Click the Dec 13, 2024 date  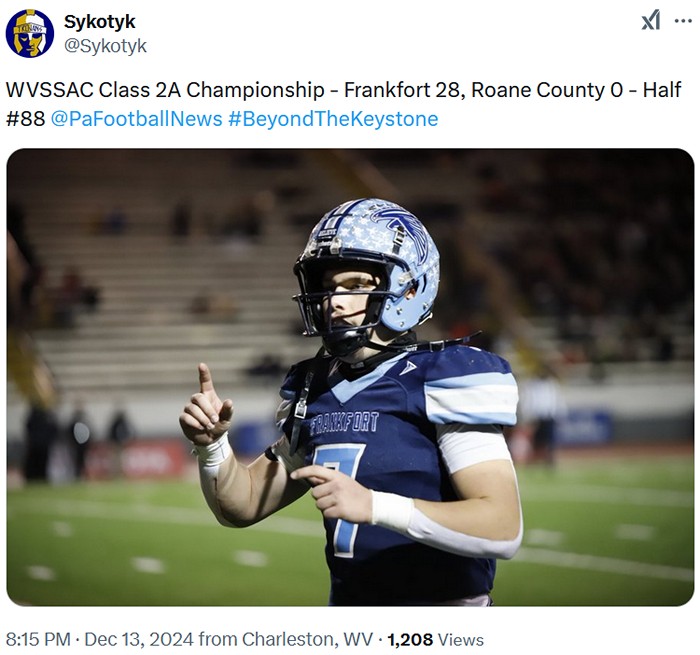click(139, 639)
